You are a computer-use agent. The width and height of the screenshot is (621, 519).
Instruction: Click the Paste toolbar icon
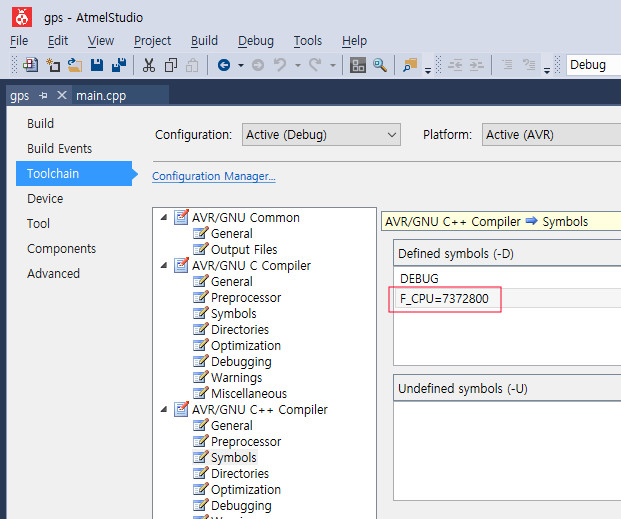(192, 65)
